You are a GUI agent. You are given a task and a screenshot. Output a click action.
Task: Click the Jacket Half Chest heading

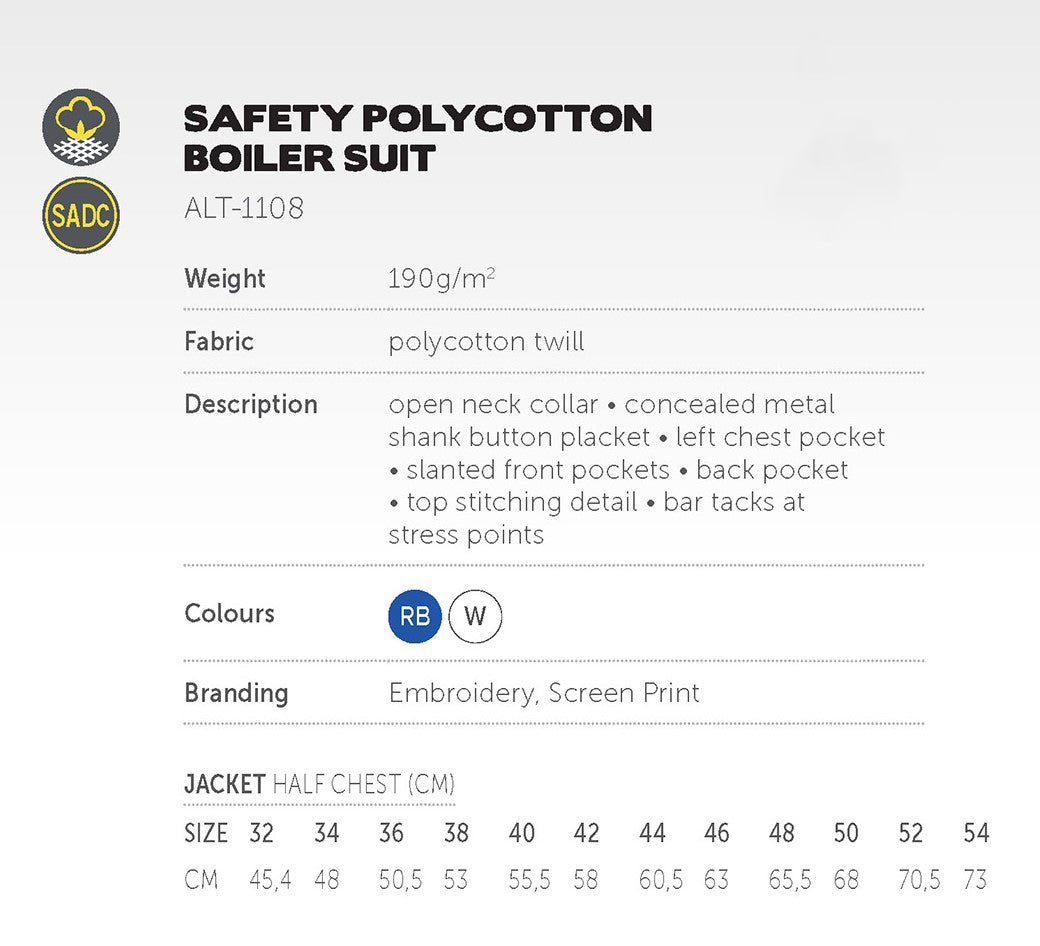pyautogui.click(x=319, y=784)
